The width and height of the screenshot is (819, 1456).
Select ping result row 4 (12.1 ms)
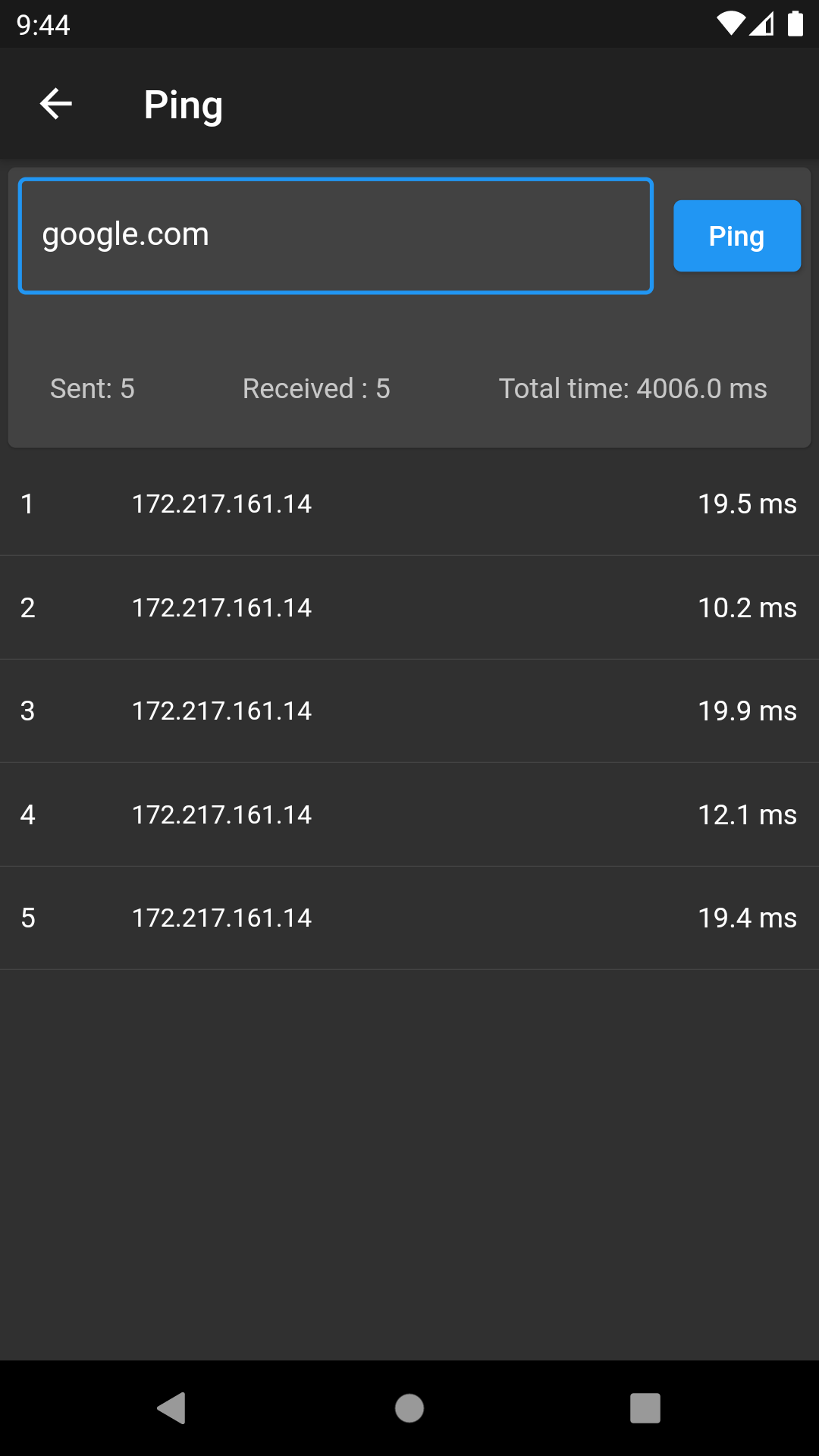click(x=409, y=814)
